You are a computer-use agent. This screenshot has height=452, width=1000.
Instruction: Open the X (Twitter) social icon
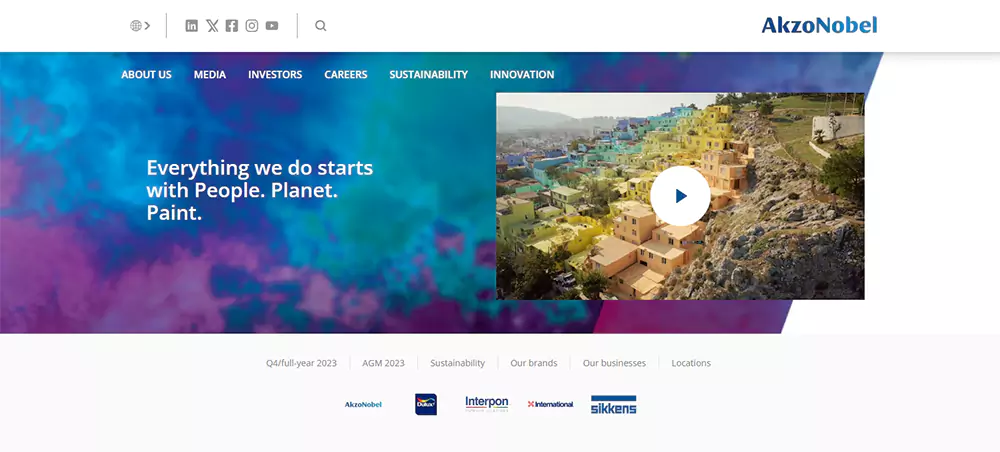pyautogui.click(x=212, y=26)
